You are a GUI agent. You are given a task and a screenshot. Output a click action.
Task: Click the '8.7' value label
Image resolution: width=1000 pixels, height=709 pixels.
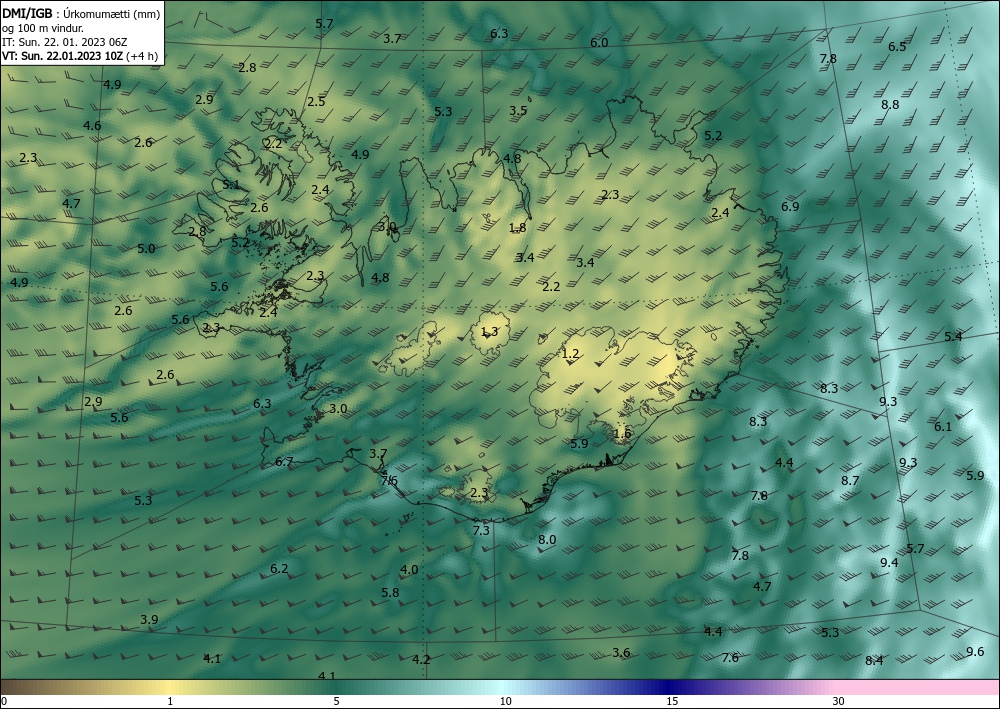click(x=850, y=481)
